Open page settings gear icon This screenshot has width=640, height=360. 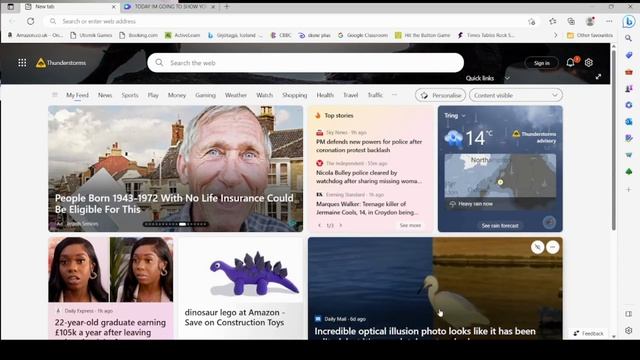589,62
